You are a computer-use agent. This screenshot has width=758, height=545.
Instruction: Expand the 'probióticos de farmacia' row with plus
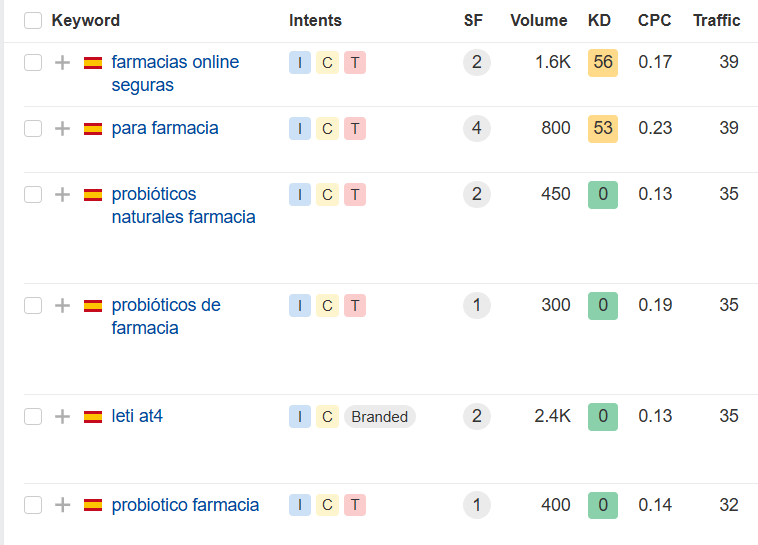62,306
